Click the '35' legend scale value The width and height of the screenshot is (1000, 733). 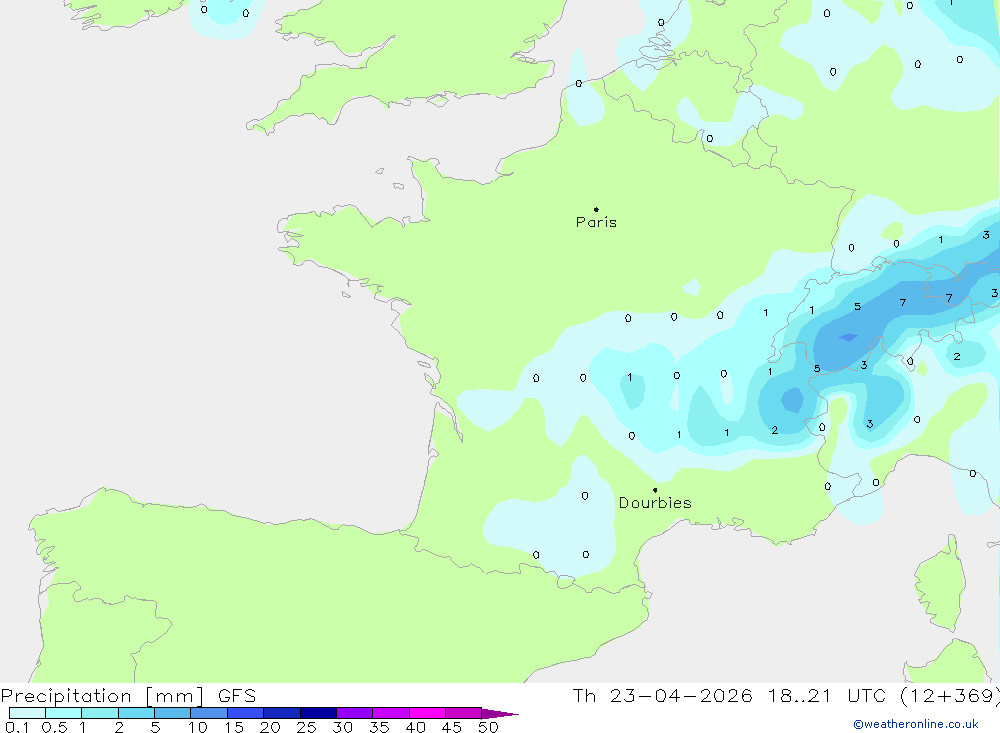[x=379, y=727]
